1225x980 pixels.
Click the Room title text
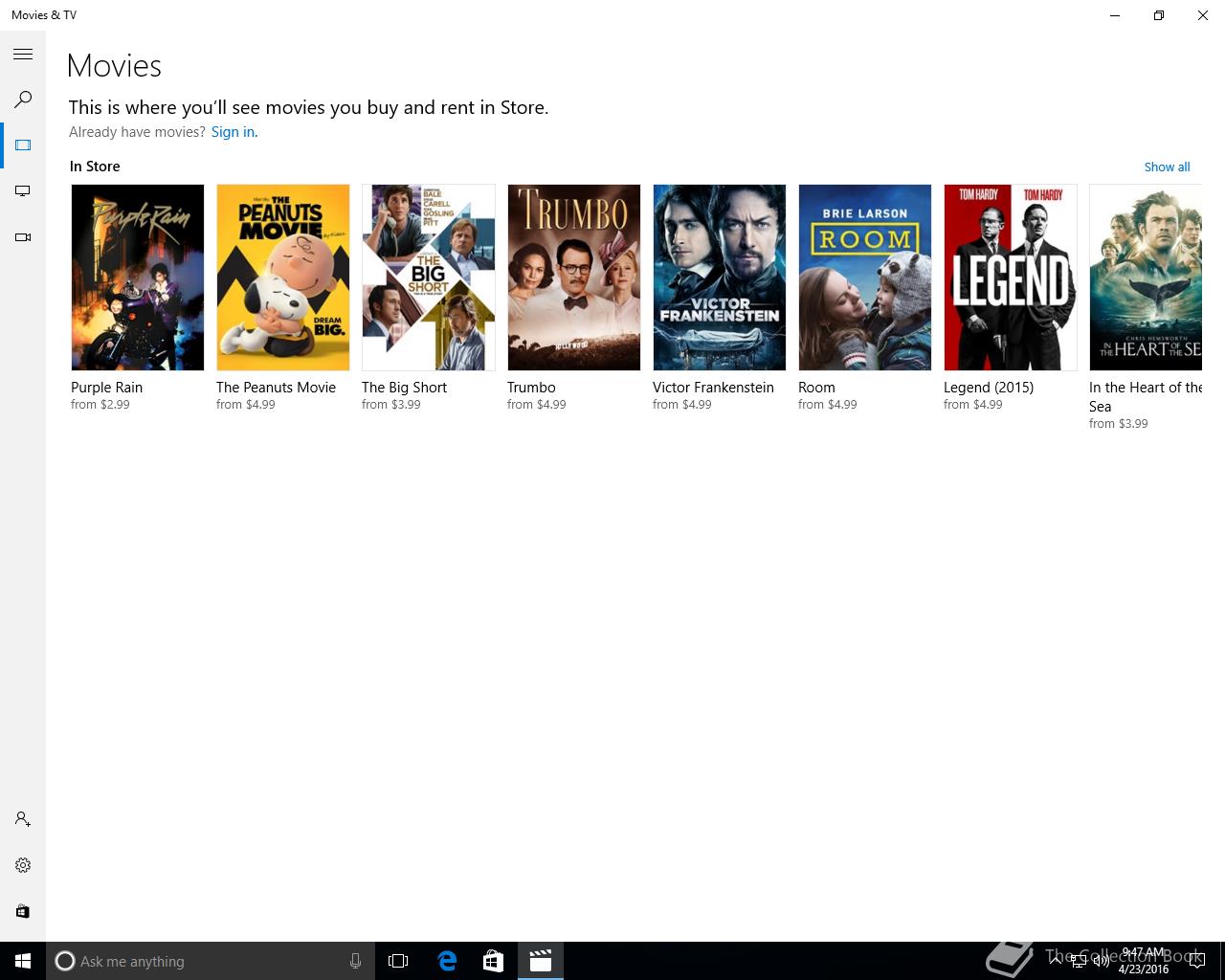[x=816, y=388]
